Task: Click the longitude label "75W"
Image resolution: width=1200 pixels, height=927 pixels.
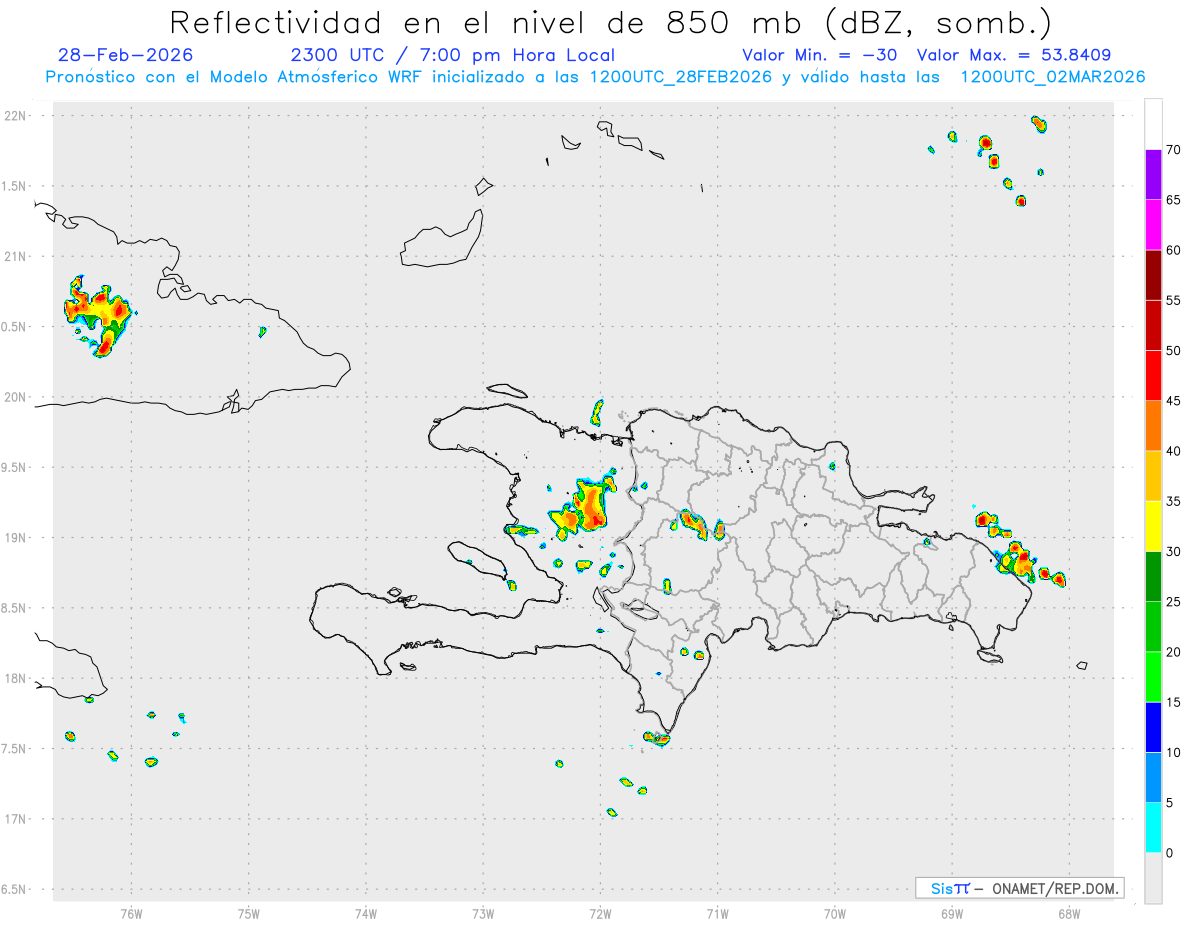Action: click(249, 913)
